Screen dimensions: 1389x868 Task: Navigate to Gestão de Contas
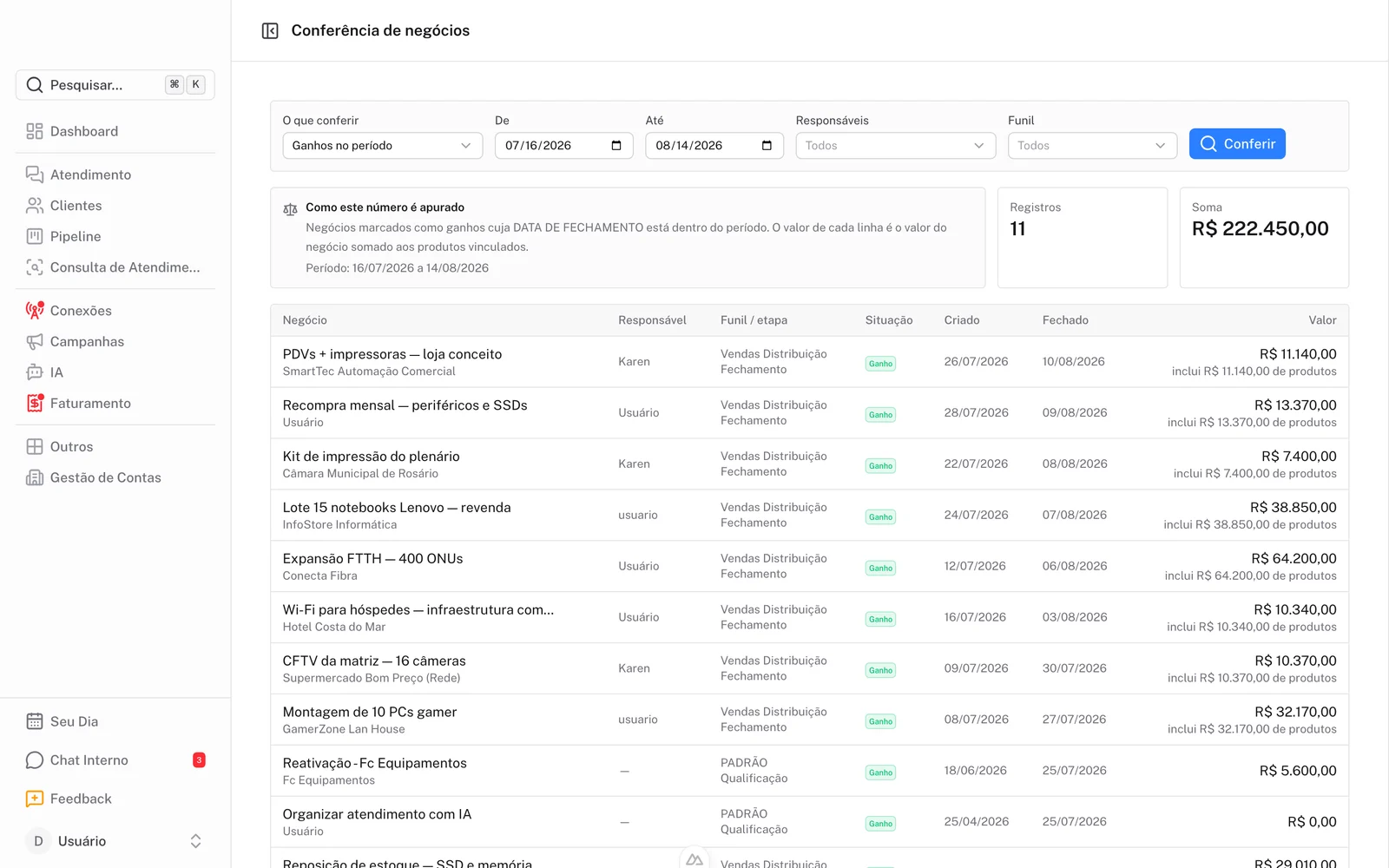(x=115, y=477)
